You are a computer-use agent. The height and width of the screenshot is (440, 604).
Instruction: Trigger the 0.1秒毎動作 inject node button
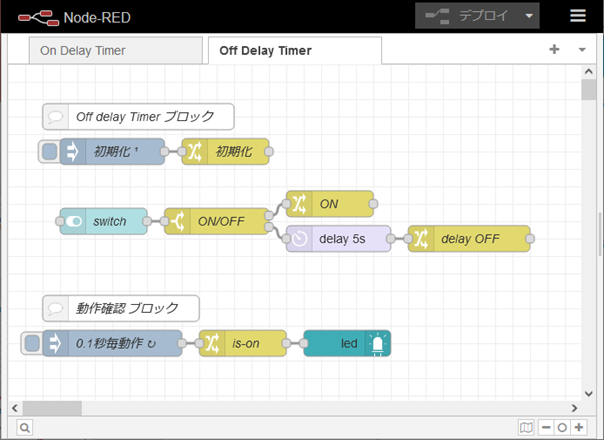(x=32, y=343)
